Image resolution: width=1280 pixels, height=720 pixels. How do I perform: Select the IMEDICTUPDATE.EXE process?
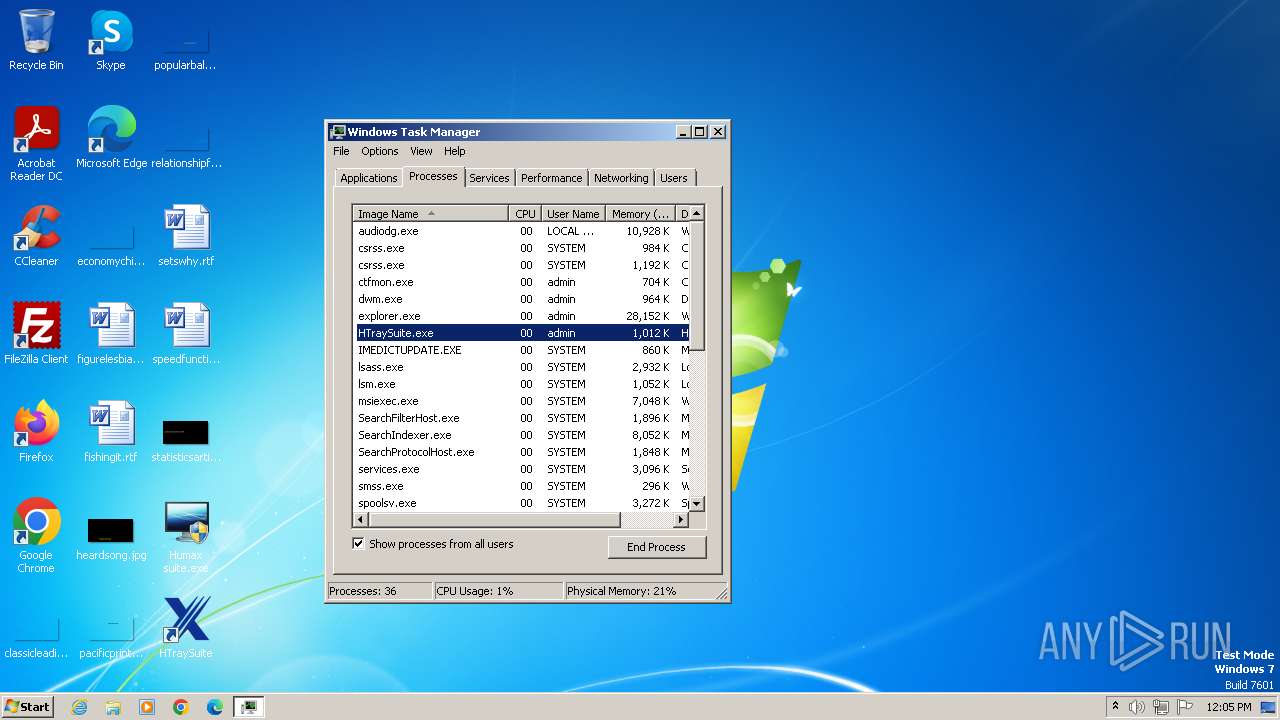pyautogui.click(x=521, y=350)
